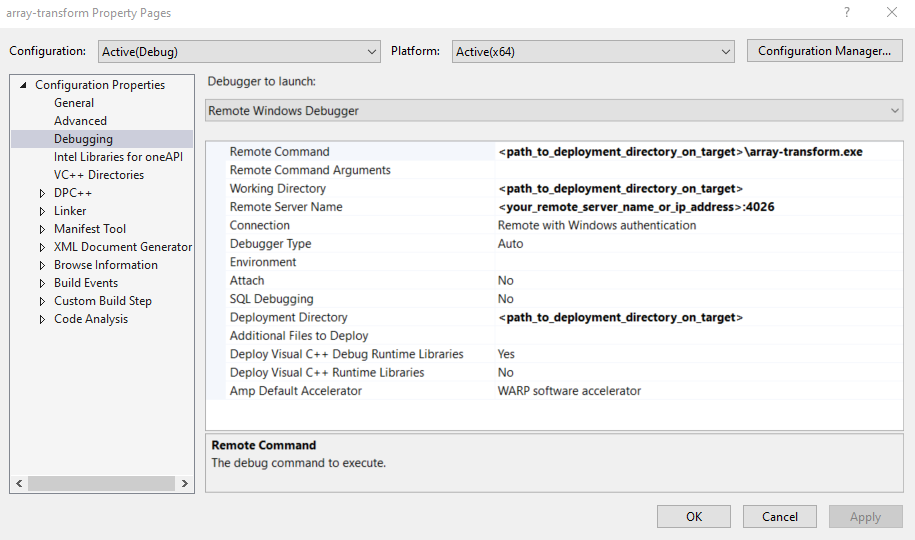Expand the Build Events node
The width and height of the screenshot is (915, 540).
[x=43, y=283]
